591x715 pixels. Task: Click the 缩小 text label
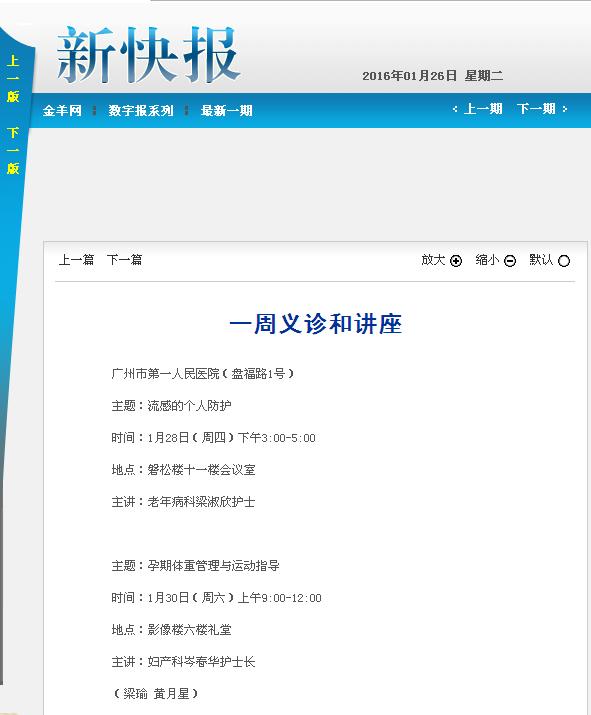click(487, 260)
